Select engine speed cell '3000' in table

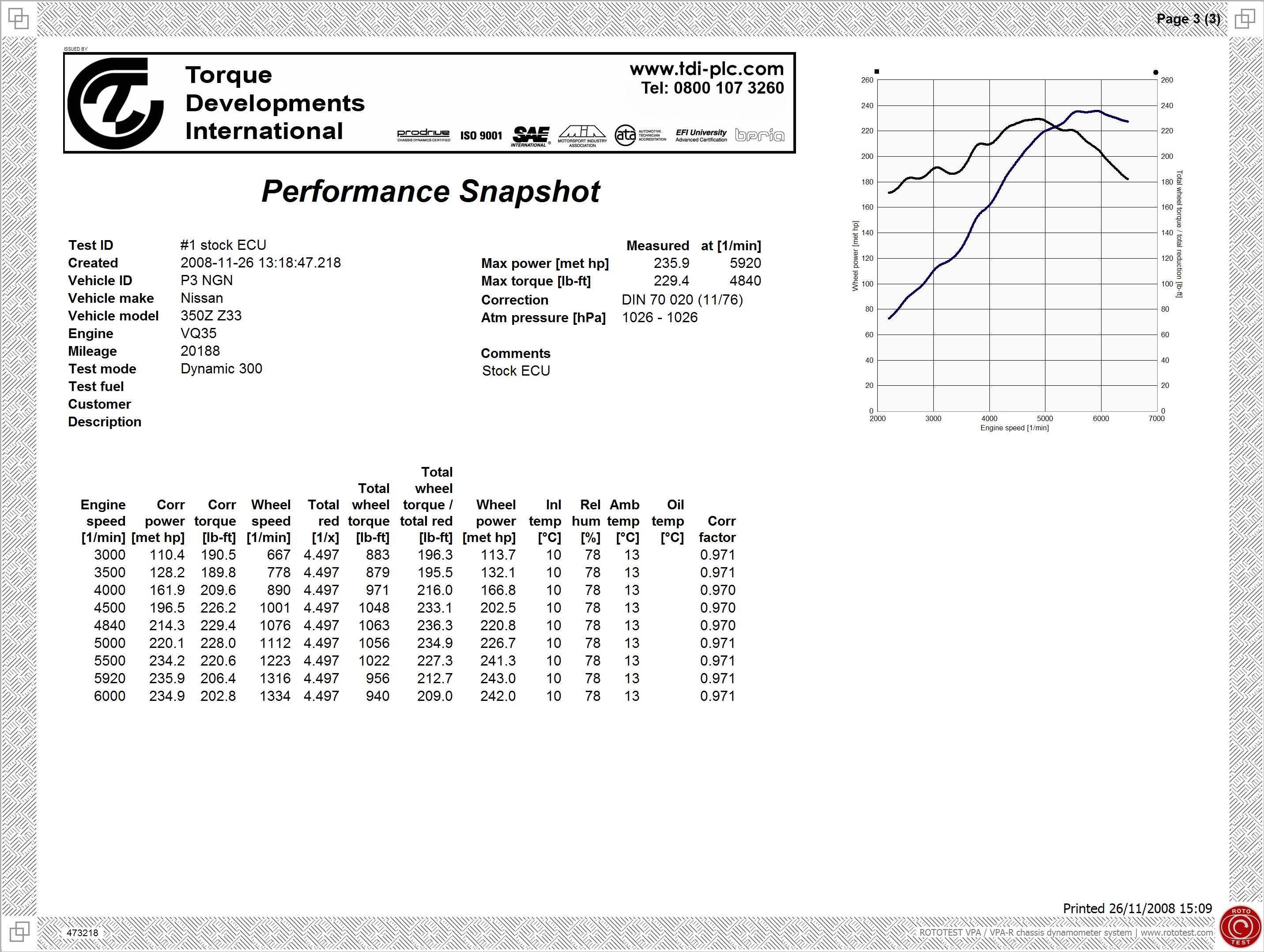click(x=110, y=555)
